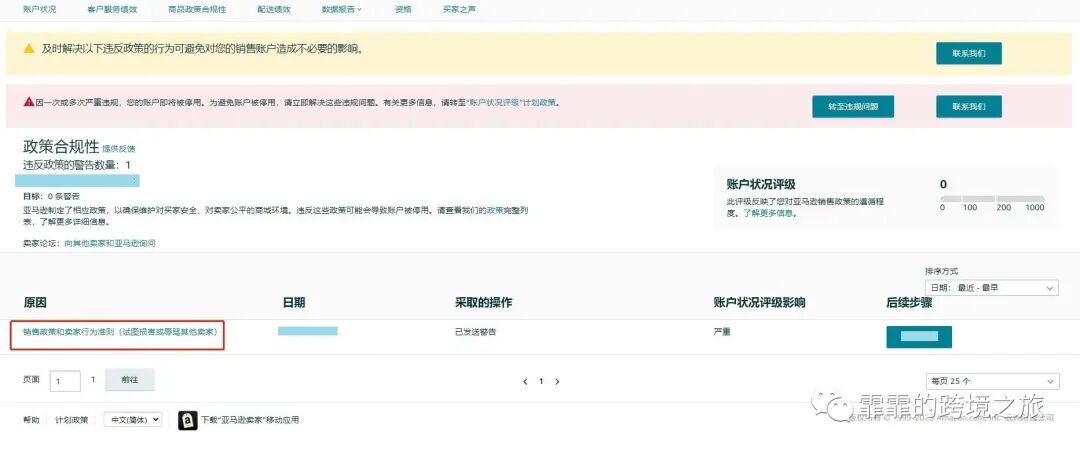This screenshot has width=1080, height=454.
Task: Click the redacted next-step button in the violation row
Action: coord(919,337)
